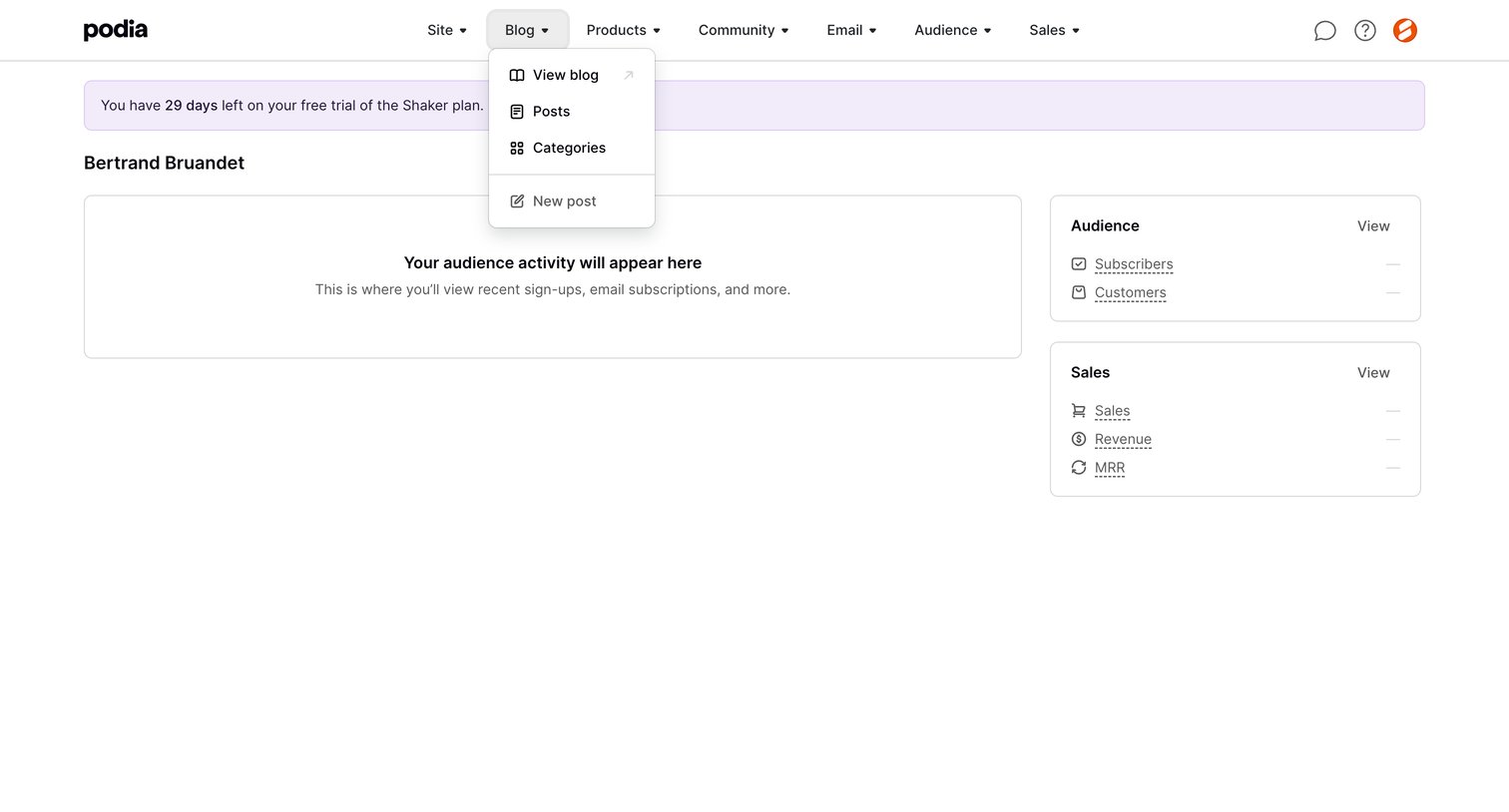Click the free trial notice banner
Viewport: 1509px width, 812px height.
(754, 106)
